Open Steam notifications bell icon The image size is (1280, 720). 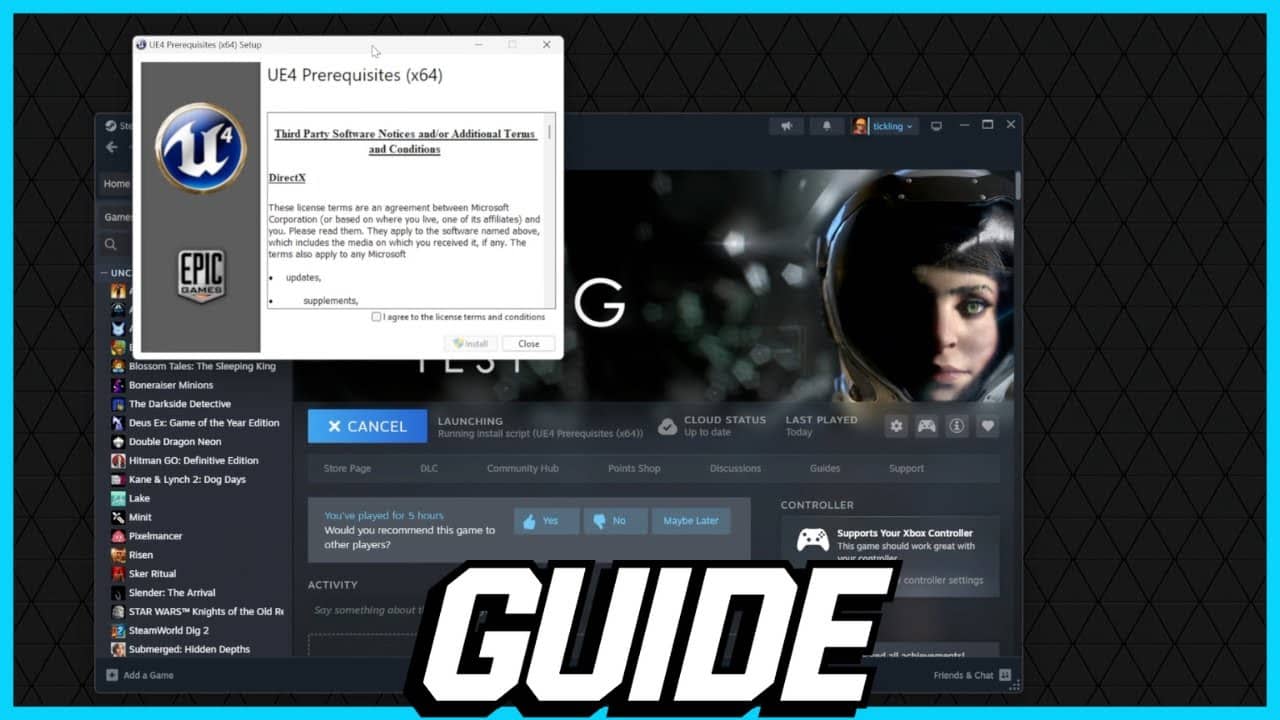(826, 126)
